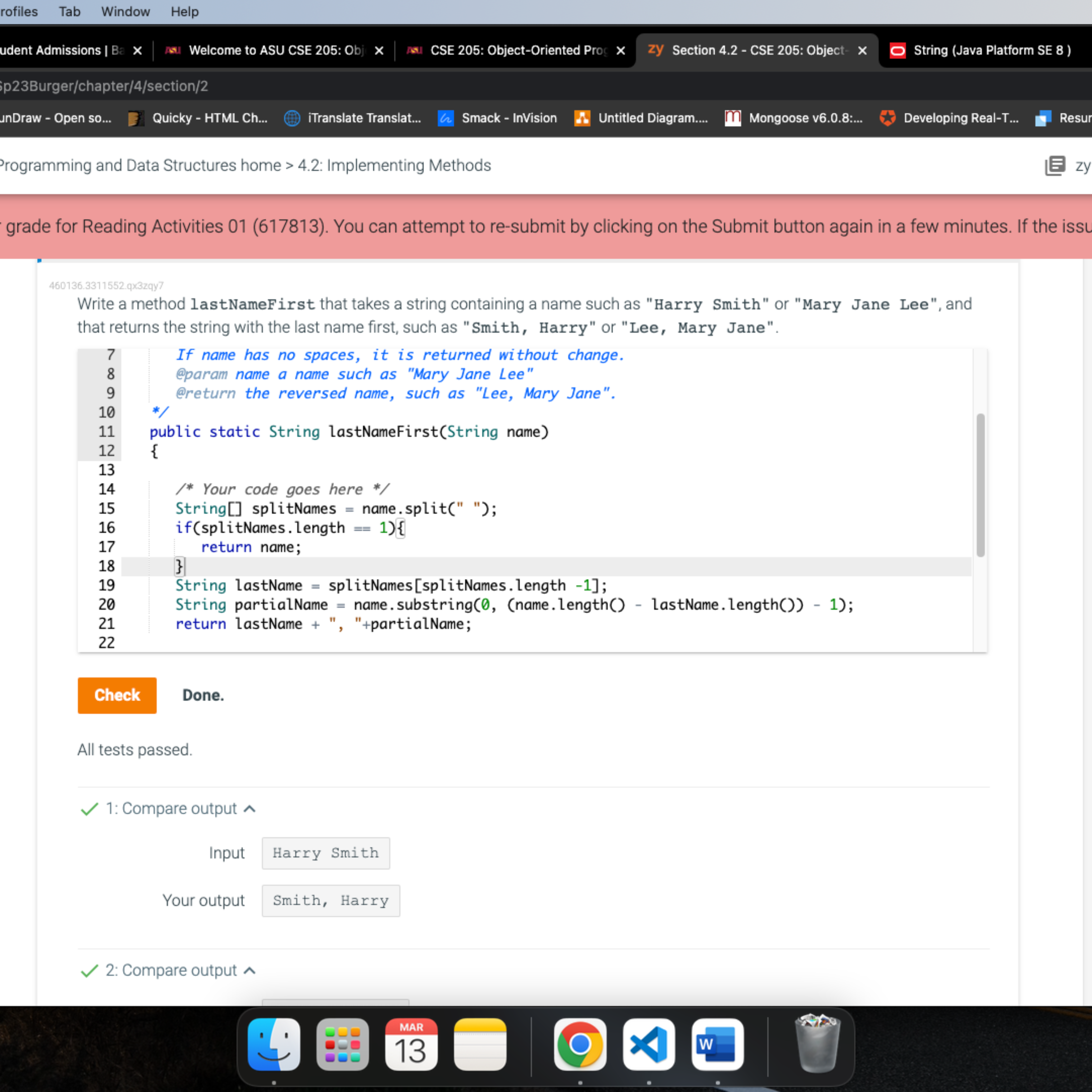Click the Oracle favicon on String tab

click(x=898, y=50)
